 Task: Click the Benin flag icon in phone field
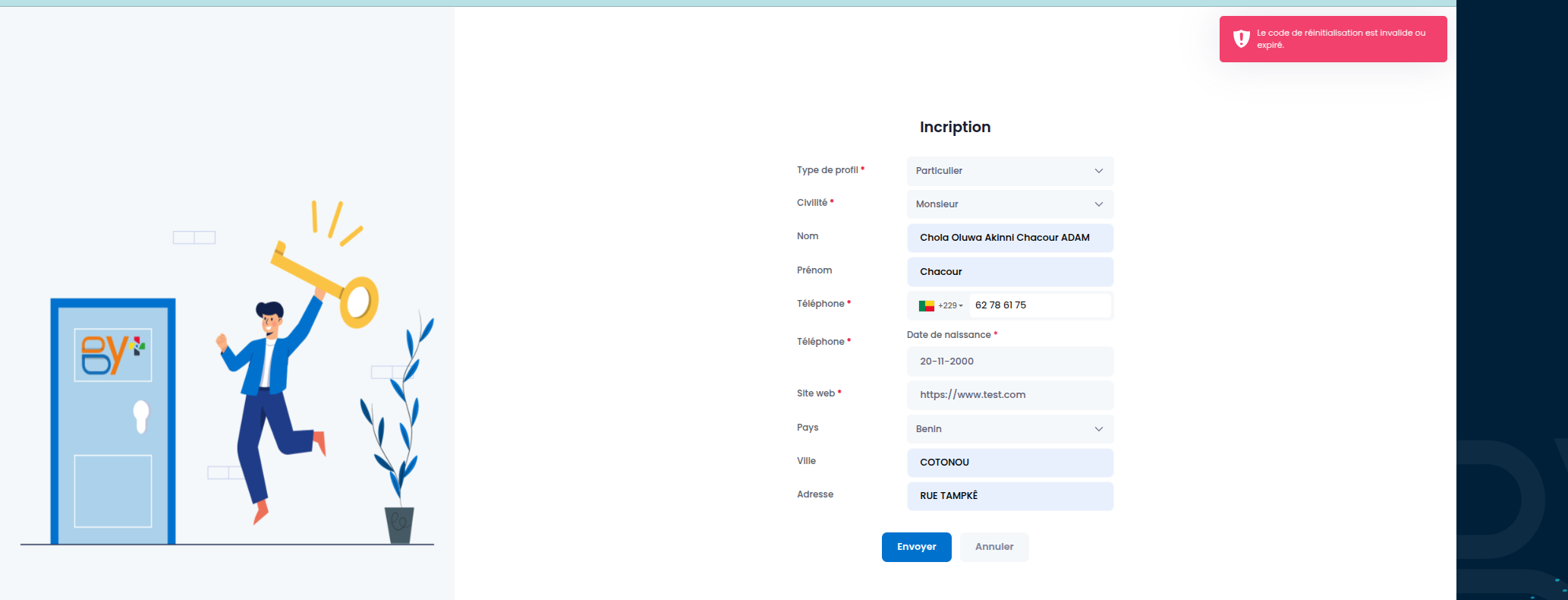pyautogui.click(x=926, y=306)
